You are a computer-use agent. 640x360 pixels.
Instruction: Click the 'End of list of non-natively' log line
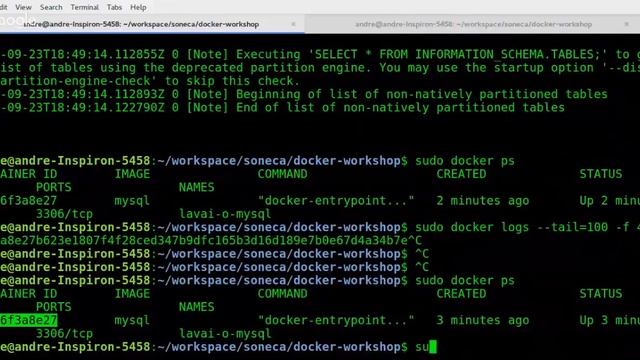pyautogui.click(x=282, y=108)
